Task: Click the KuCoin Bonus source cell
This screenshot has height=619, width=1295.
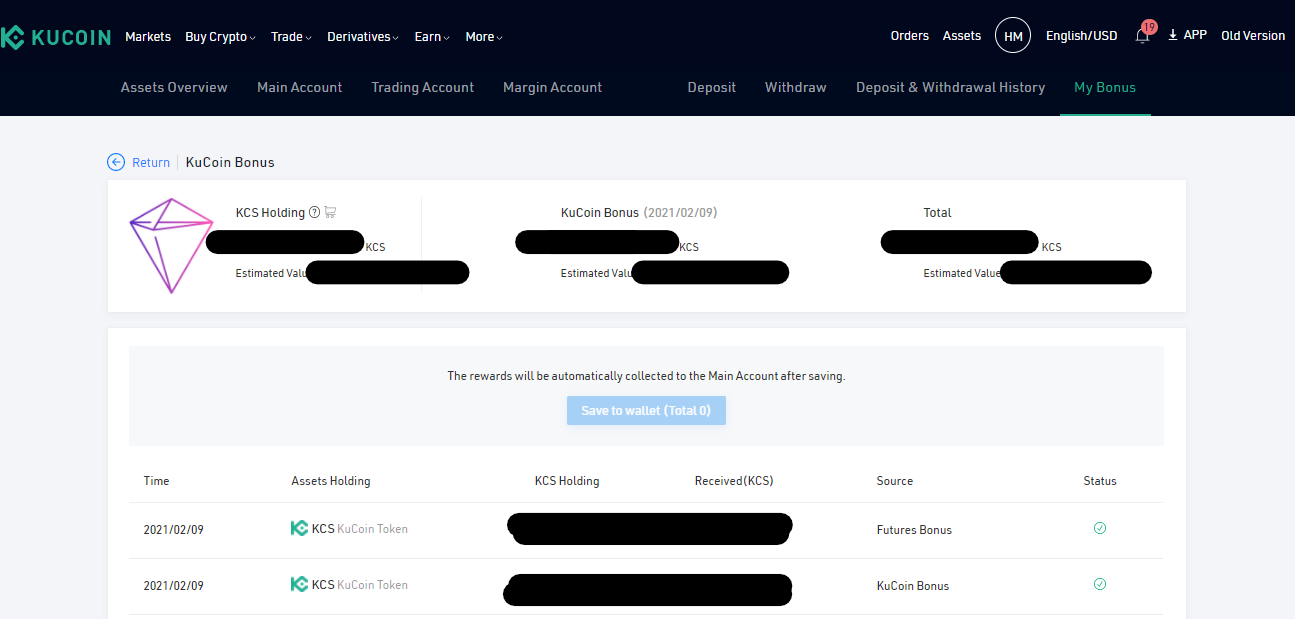Action: tap(913, 586)
